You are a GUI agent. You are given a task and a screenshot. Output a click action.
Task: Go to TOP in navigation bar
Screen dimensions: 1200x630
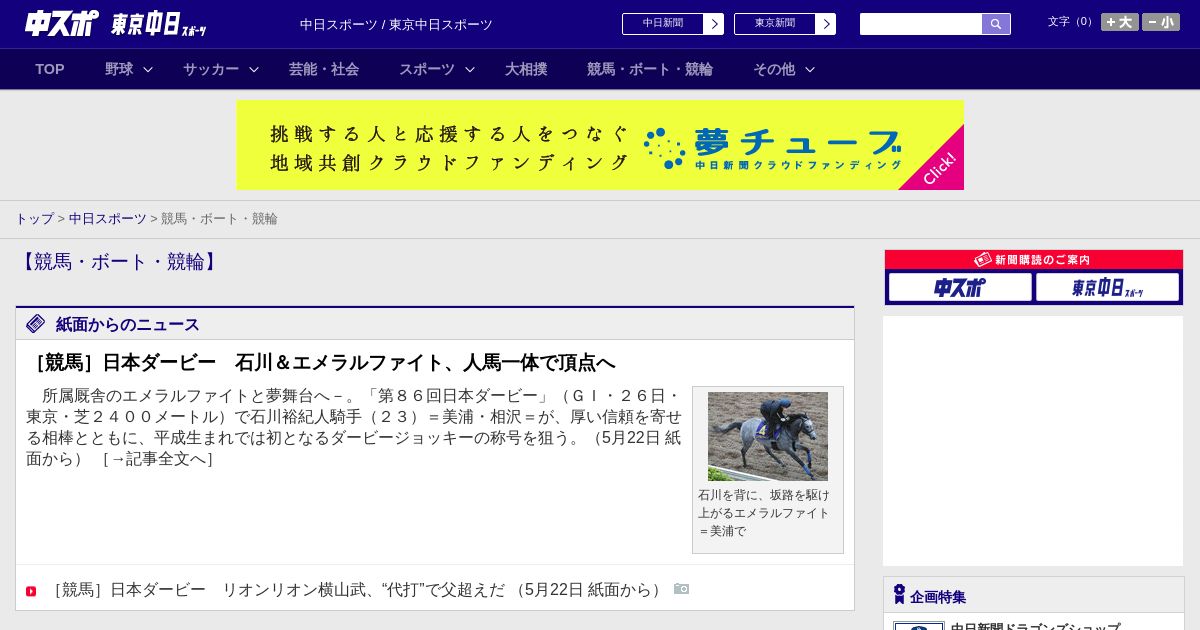point(50,69)
